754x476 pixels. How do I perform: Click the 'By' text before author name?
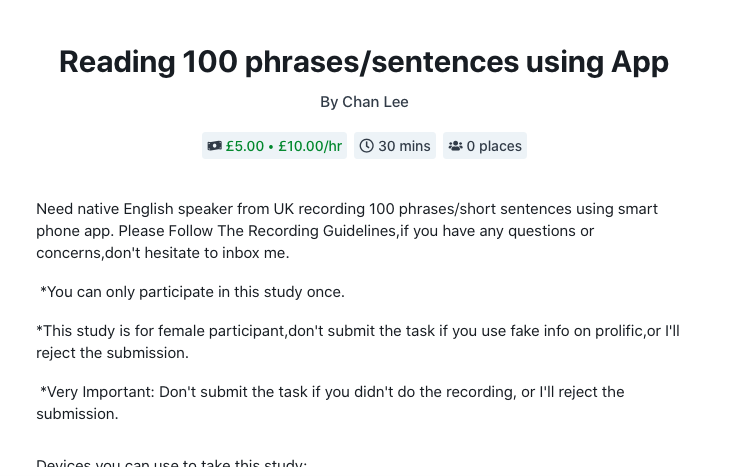pyautogui.click(x=329, y=102)
